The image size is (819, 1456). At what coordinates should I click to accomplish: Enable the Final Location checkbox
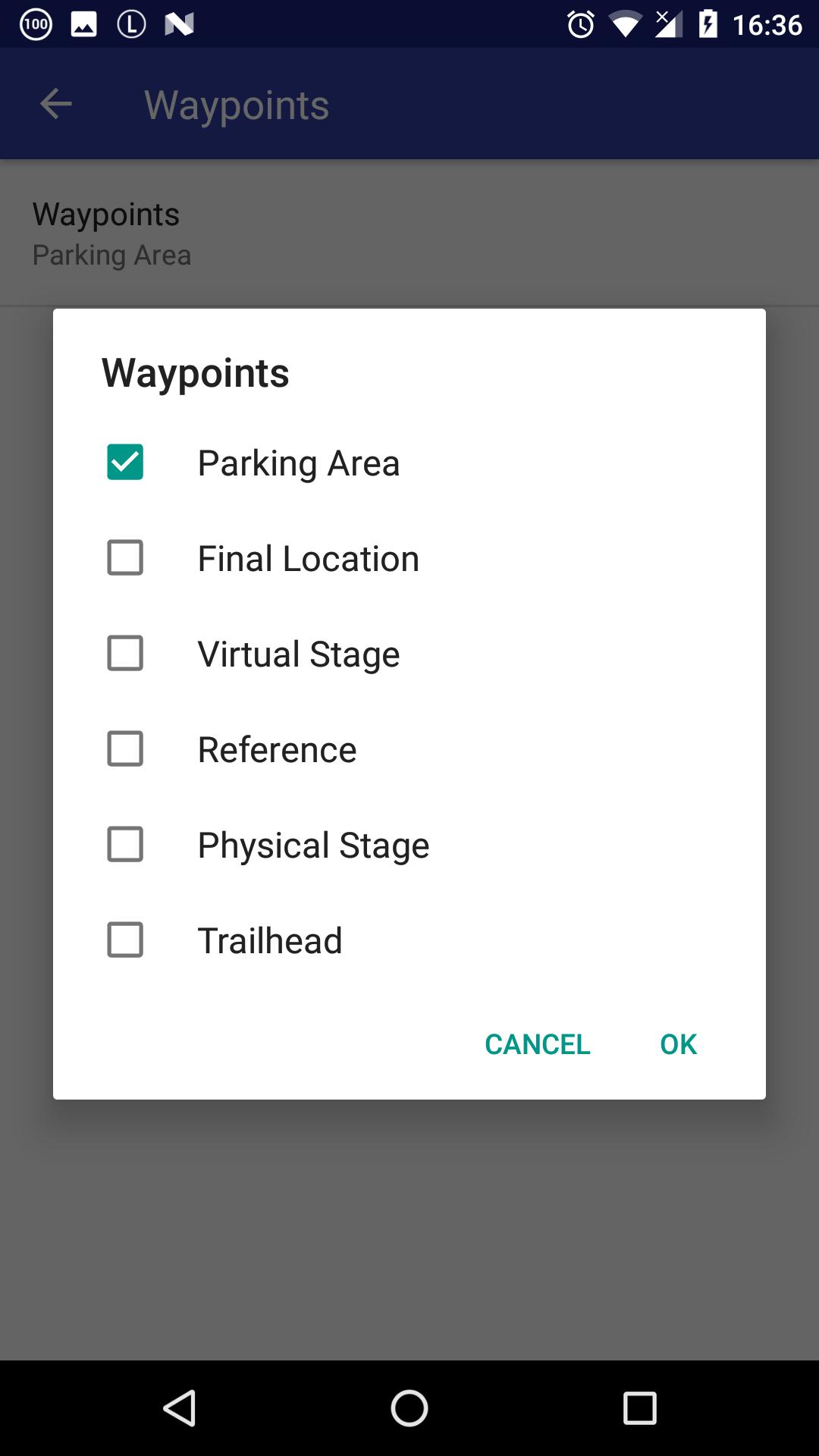pos(125,557)
